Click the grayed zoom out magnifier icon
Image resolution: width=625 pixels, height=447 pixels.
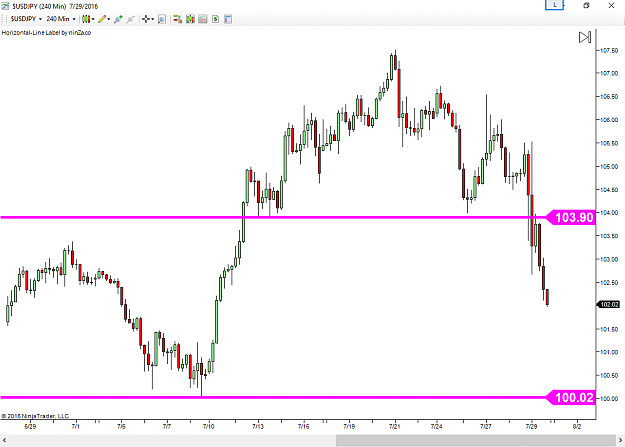(130, 19)
